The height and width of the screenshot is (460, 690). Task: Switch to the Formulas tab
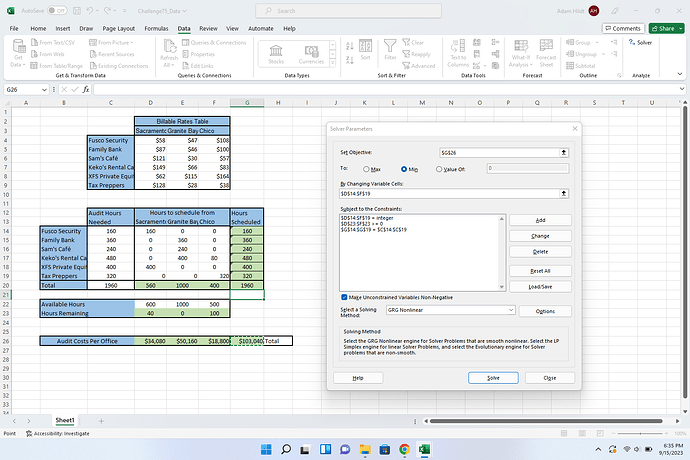[156, 28]
